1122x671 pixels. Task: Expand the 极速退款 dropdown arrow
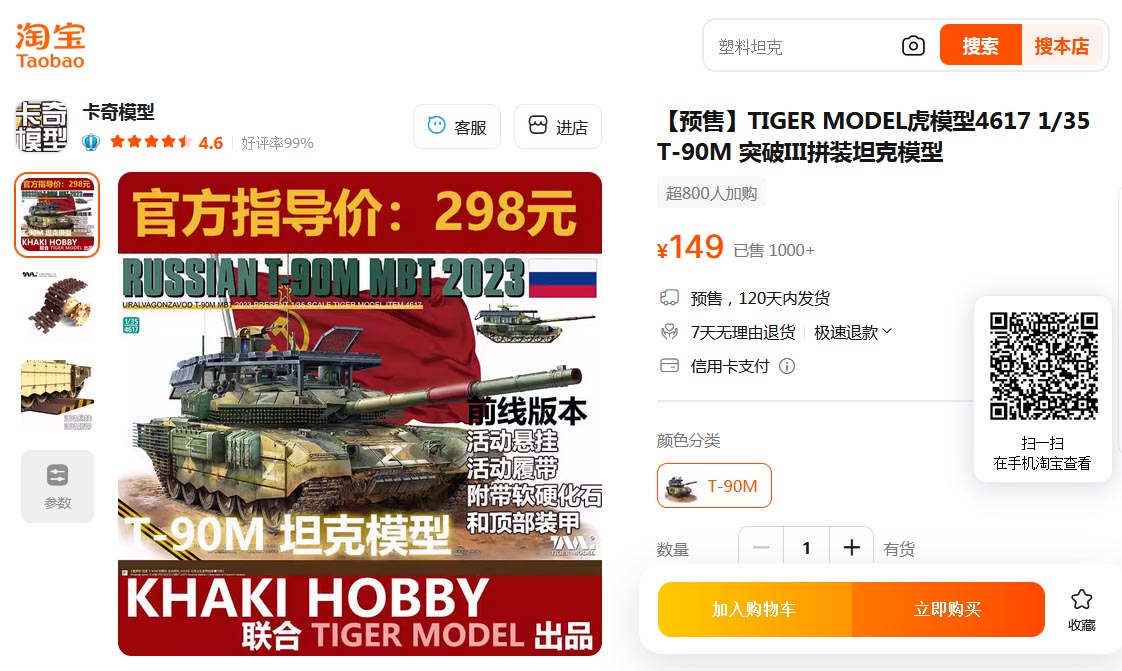tap(887, 331)
